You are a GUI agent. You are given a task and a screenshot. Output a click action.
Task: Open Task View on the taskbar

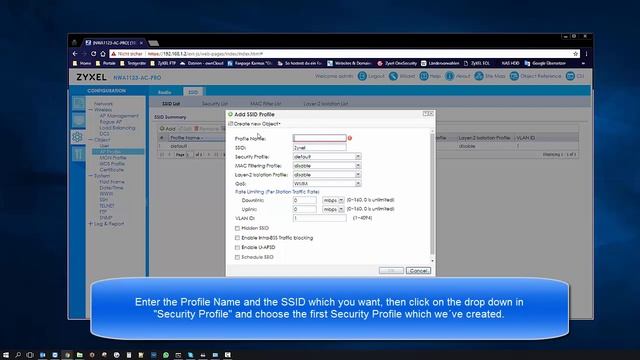pos(30,355)
